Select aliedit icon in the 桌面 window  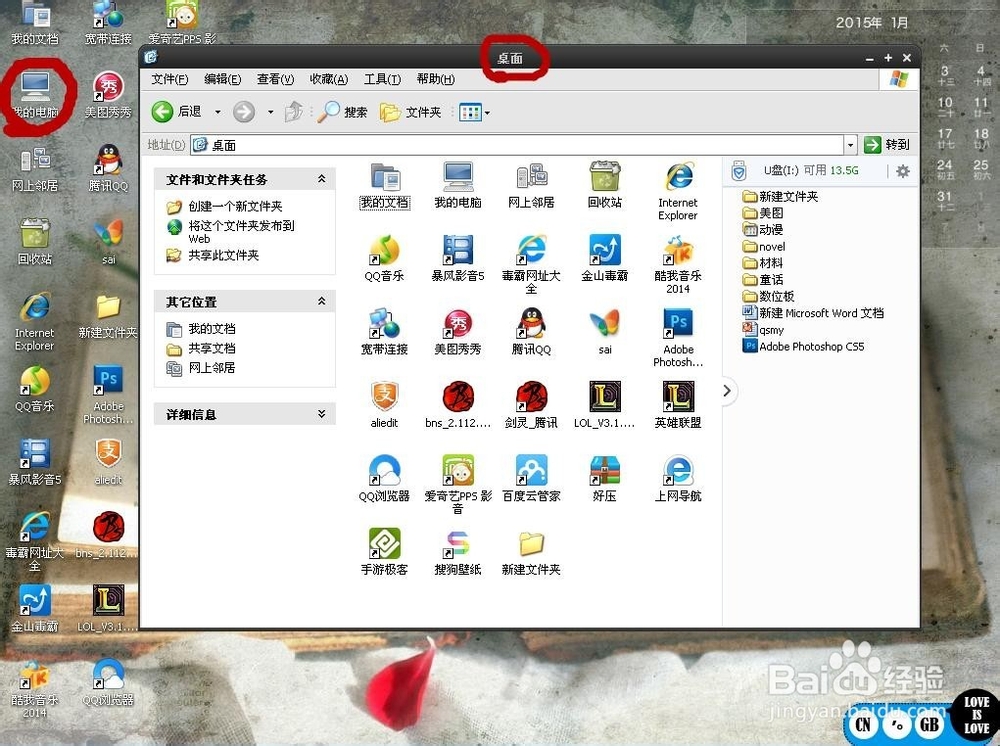pyautogui.click(x=384, y=405)
